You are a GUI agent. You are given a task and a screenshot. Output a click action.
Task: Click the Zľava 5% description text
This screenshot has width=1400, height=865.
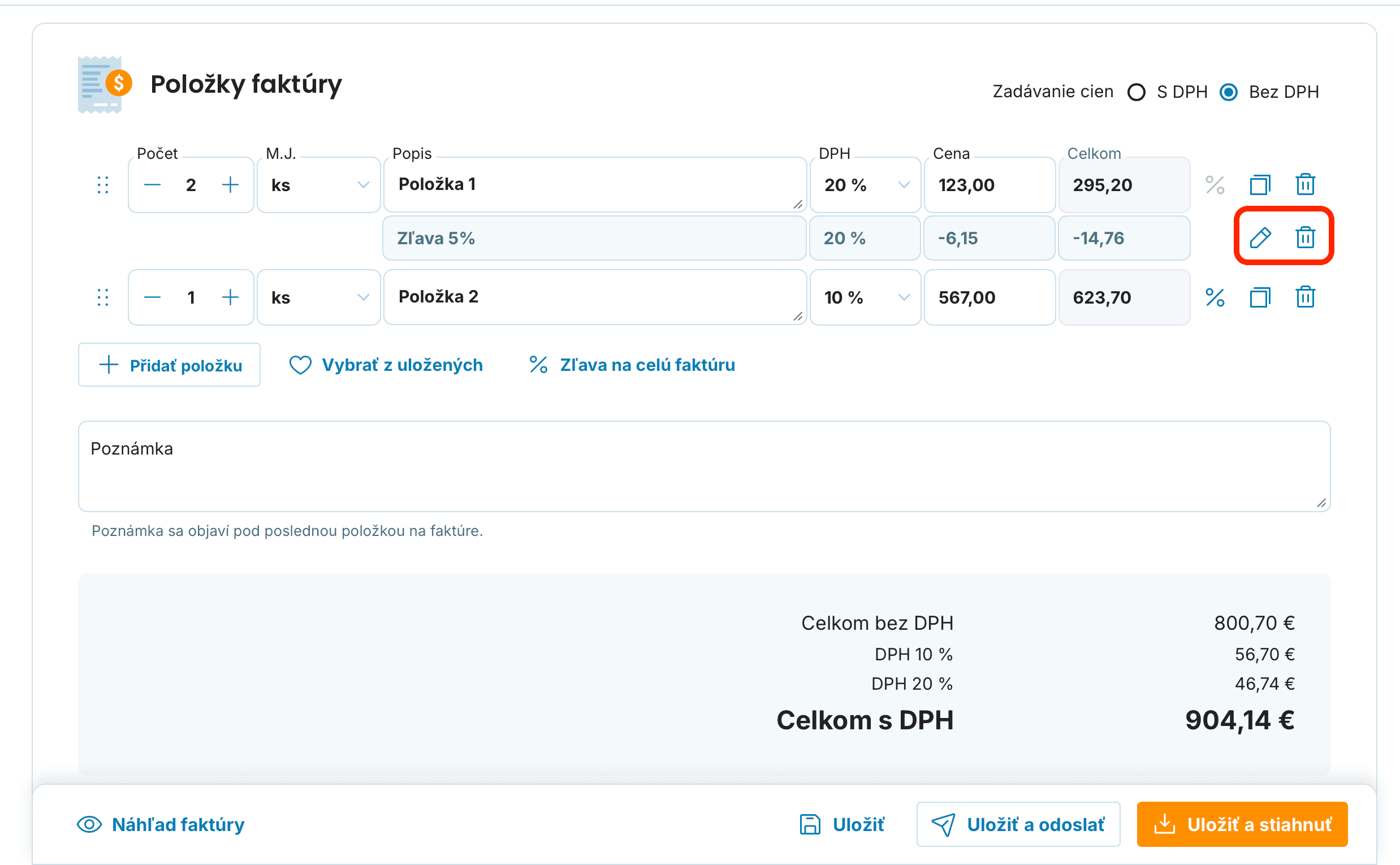[x=436, y=238]
